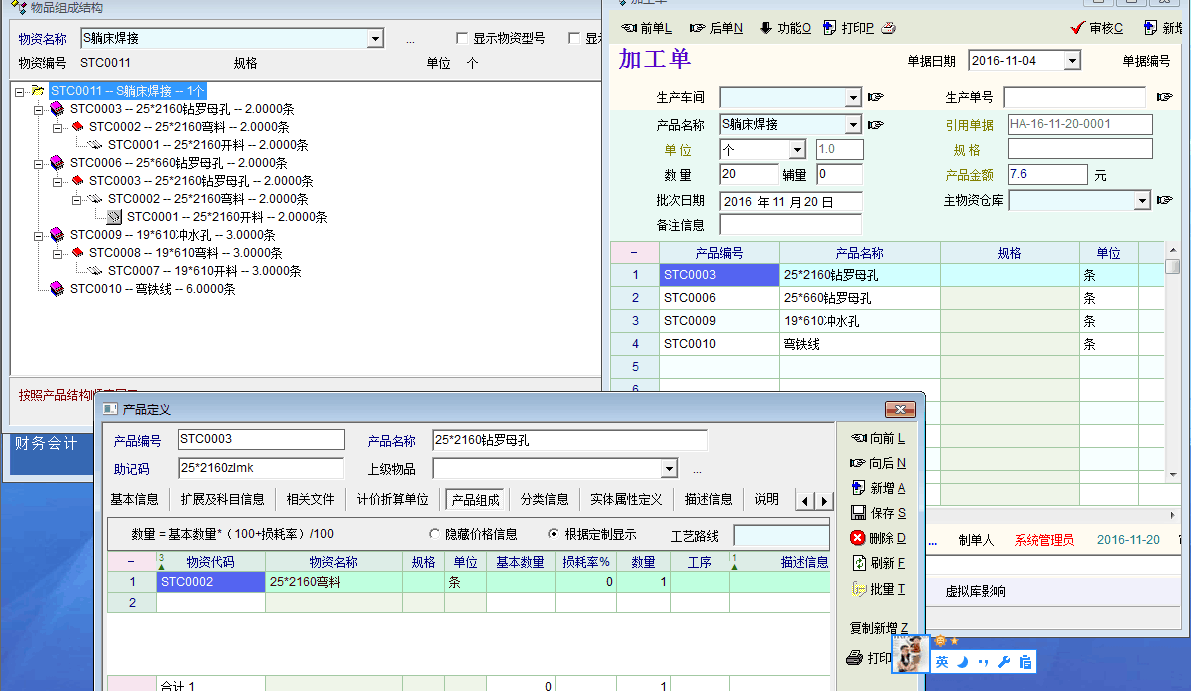This screenshot has height=691, width=1191.
Task: Open the 基本信息 tab
Action: (x=134, y=499)
